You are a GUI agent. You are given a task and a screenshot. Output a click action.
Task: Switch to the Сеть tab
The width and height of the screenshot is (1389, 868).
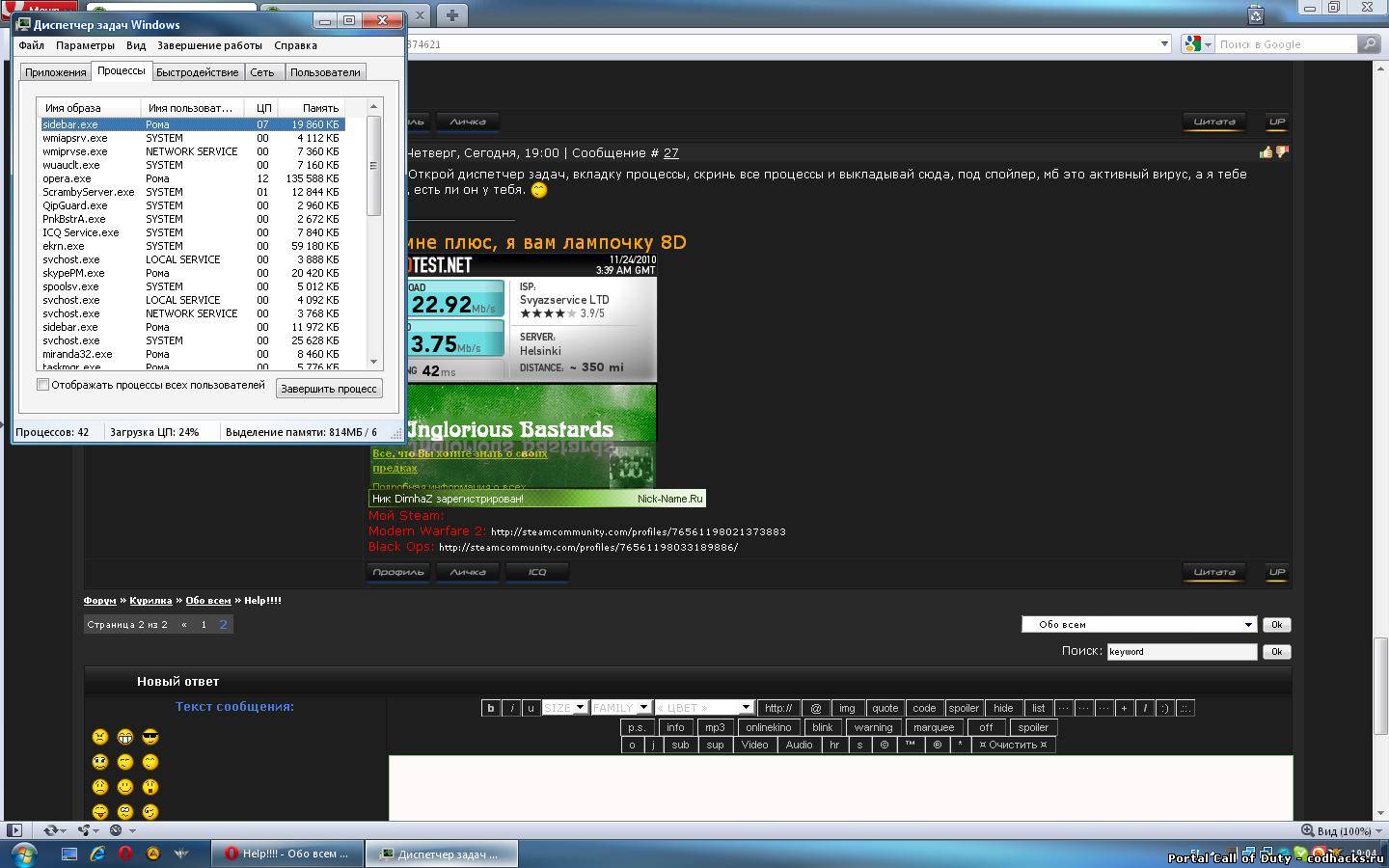pyautogui.click(x=262, y=72)
